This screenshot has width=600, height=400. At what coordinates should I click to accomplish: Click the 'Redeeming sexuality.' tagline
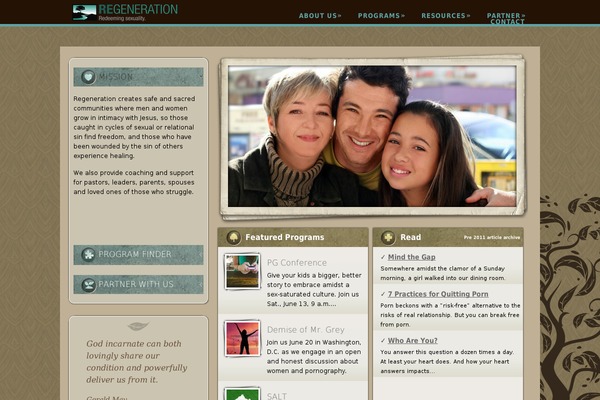[x=122, y=18]
